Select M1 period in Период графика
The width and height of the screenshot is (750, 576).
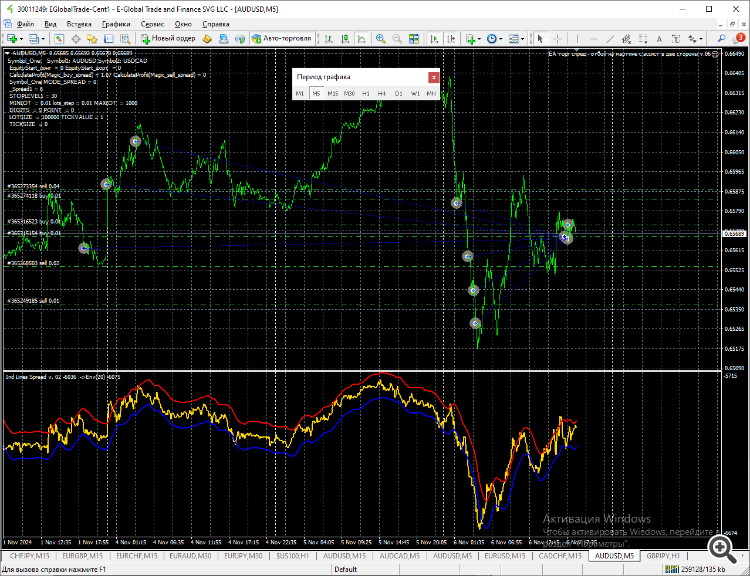(x=300, y=93)
